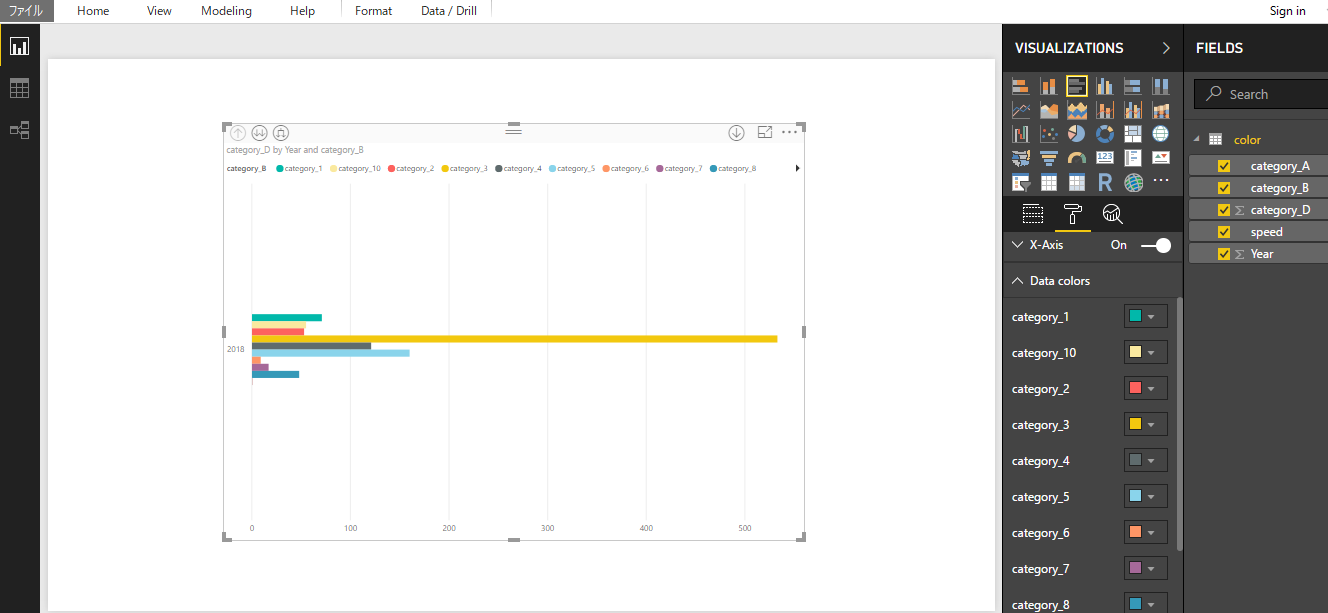Open More options ellipsis on chart
The width and height of the screenshot is (1328, 613).
click(790, 132)
